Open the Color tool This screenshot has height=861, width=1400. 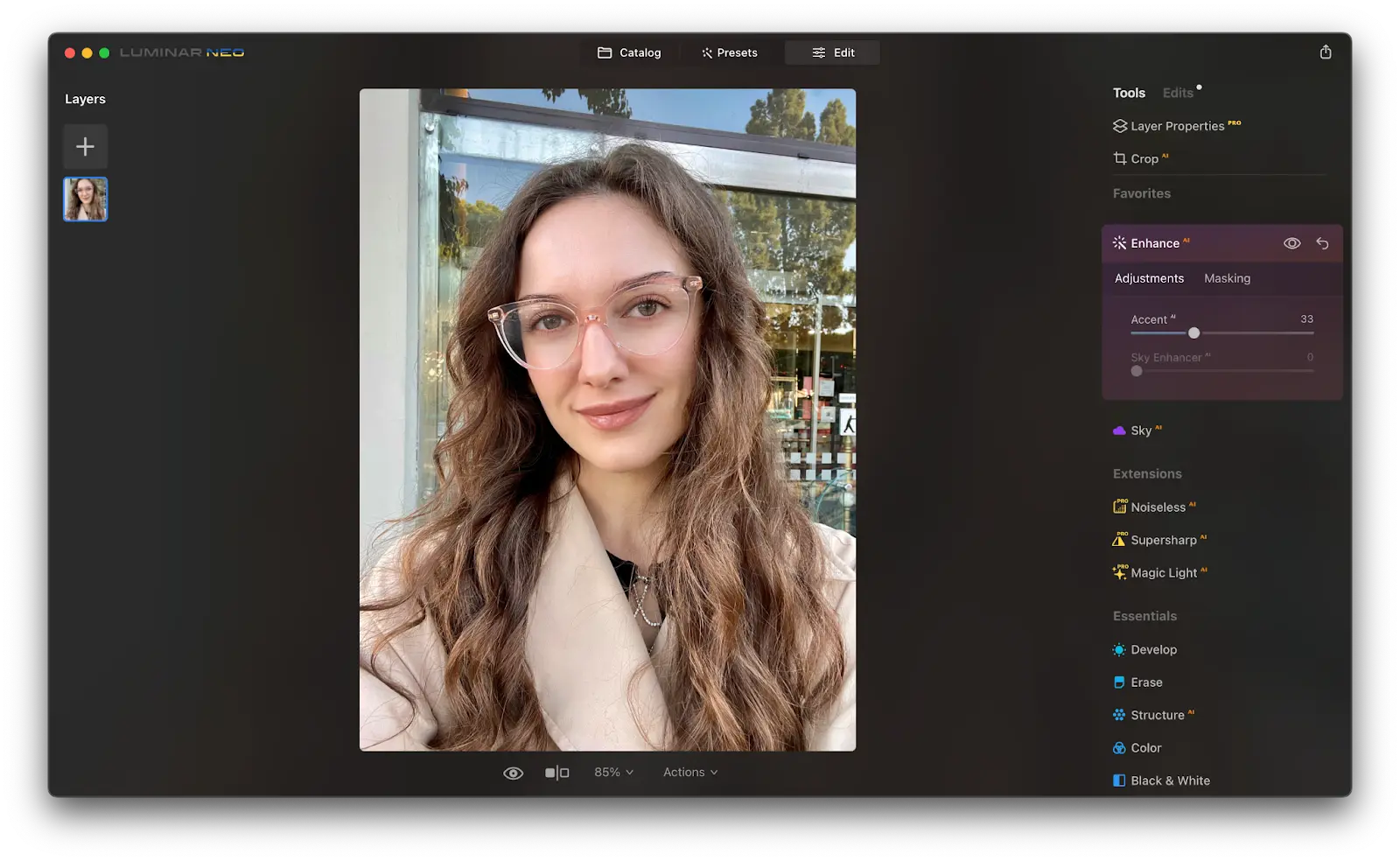[1145, 747]
